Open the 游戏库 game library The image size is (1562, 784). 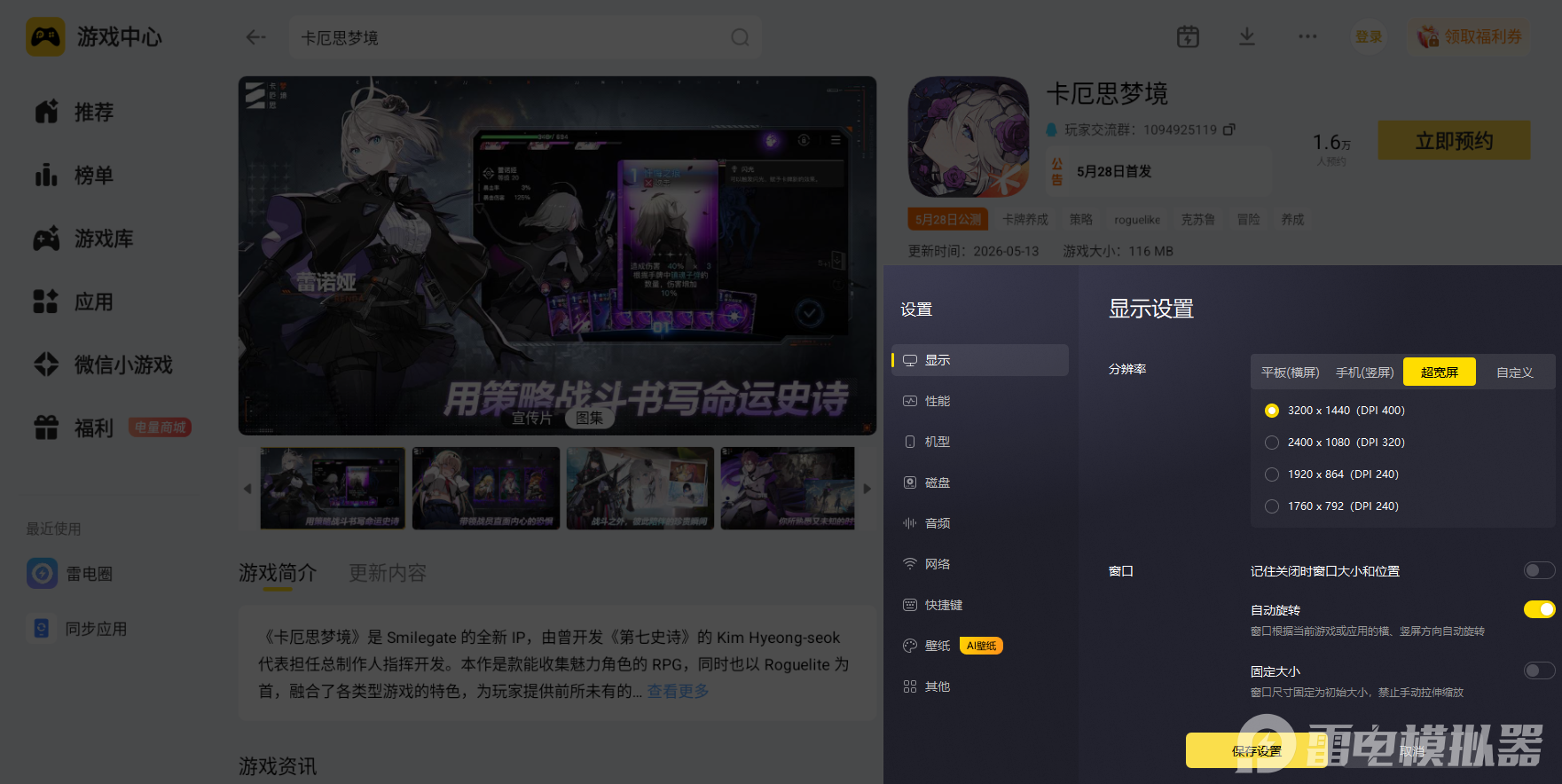pos(84,239)
